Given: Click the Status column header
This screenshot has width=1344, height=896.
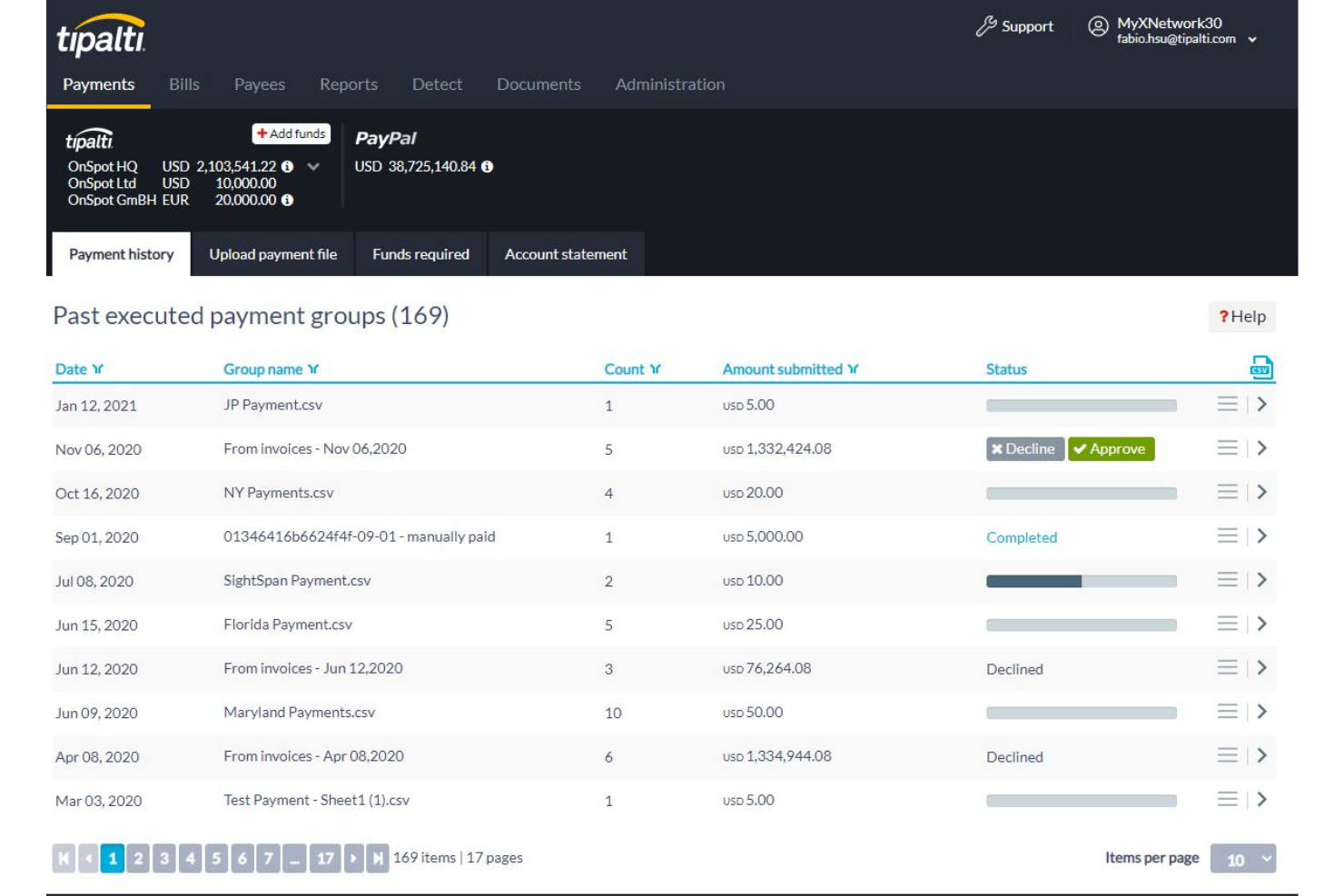Looking at the screenshot, I should 1006,369.
